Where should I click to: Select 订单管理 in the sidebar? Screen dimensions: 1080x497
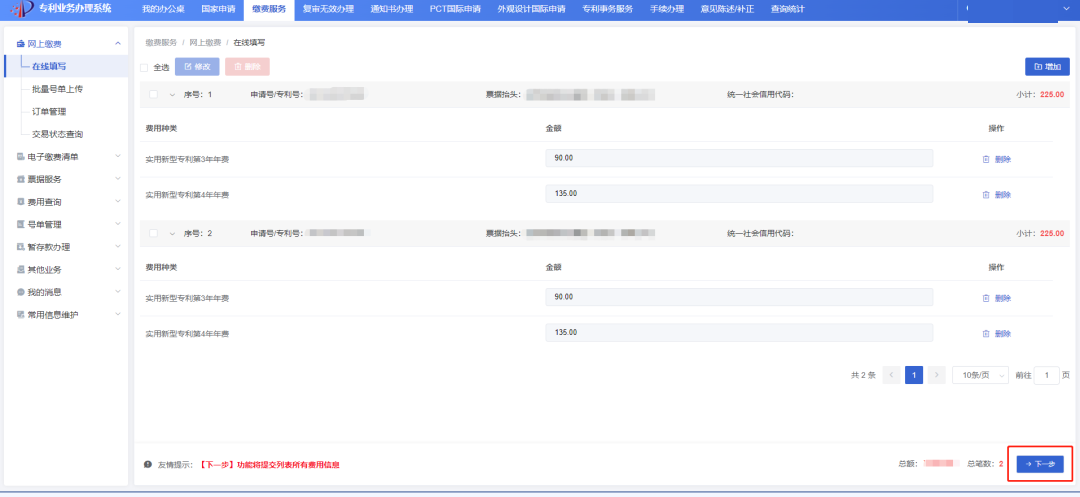(49, 111)
